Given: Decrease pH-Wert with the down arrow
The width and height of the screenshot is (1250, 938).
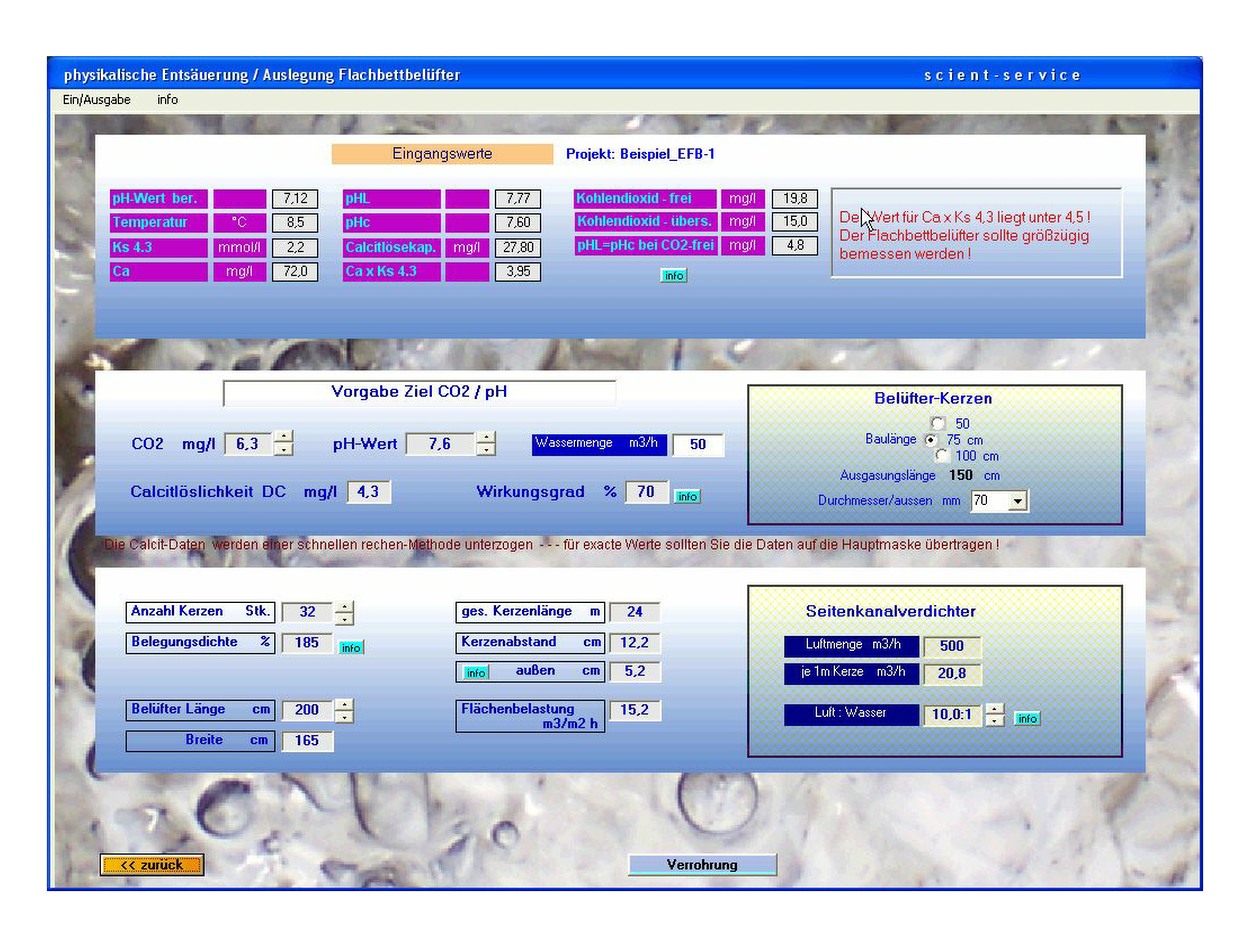Looking at the screenshot, I should [x=486, y=450].
